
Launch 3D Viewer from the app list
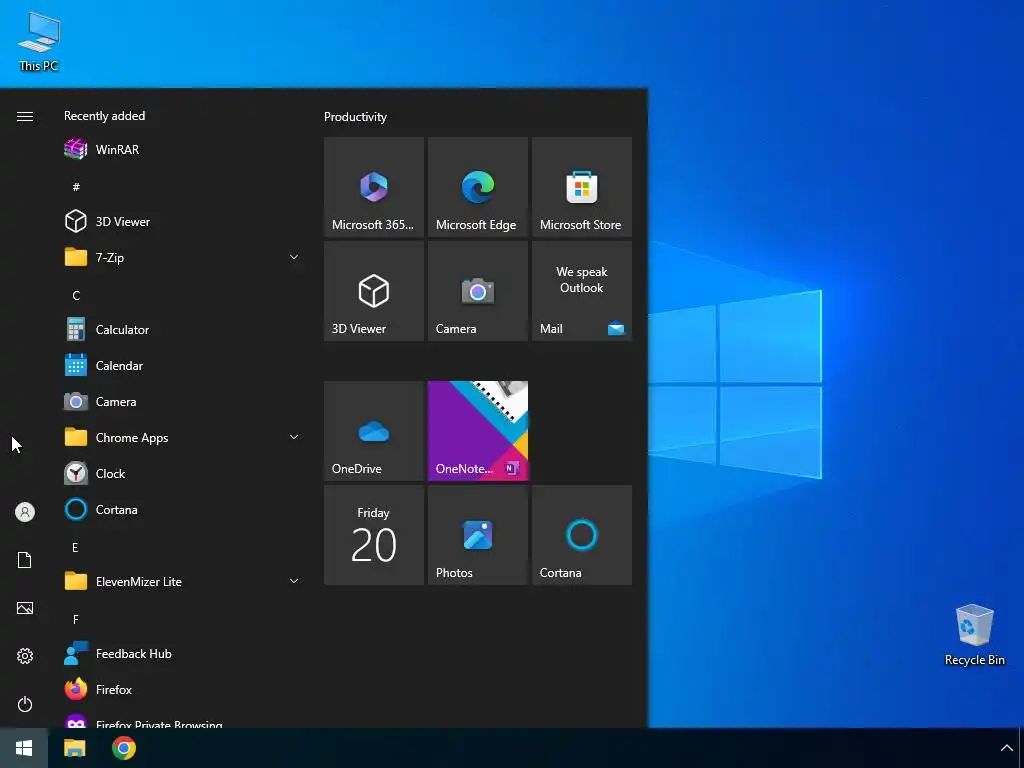tap(183, 221)
